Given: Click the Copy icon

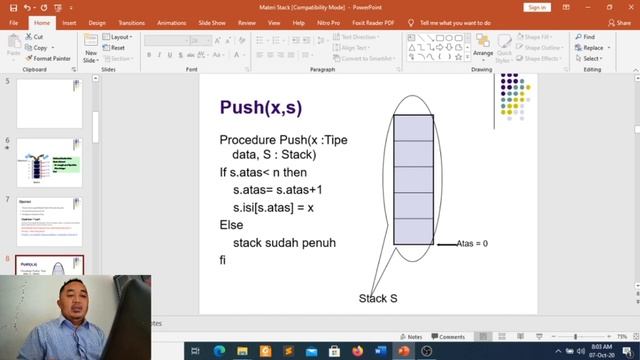Looking at the screenshot, I should (x=36, y=48).
